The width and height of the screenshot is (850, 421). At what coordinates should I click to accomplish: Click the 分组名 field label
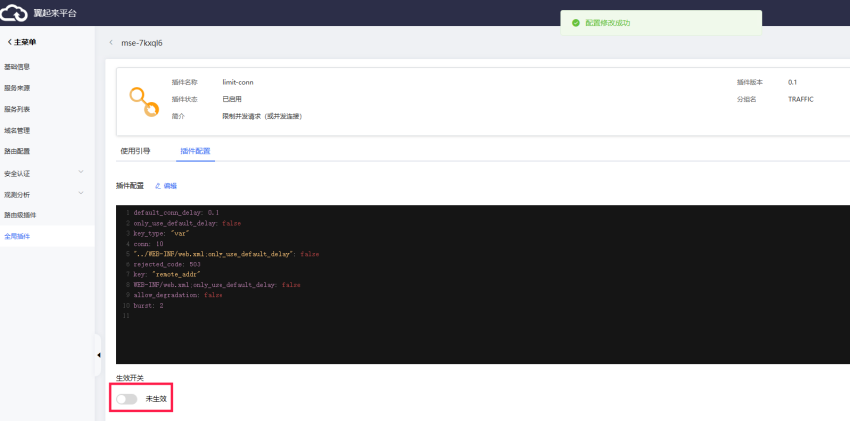746,99
